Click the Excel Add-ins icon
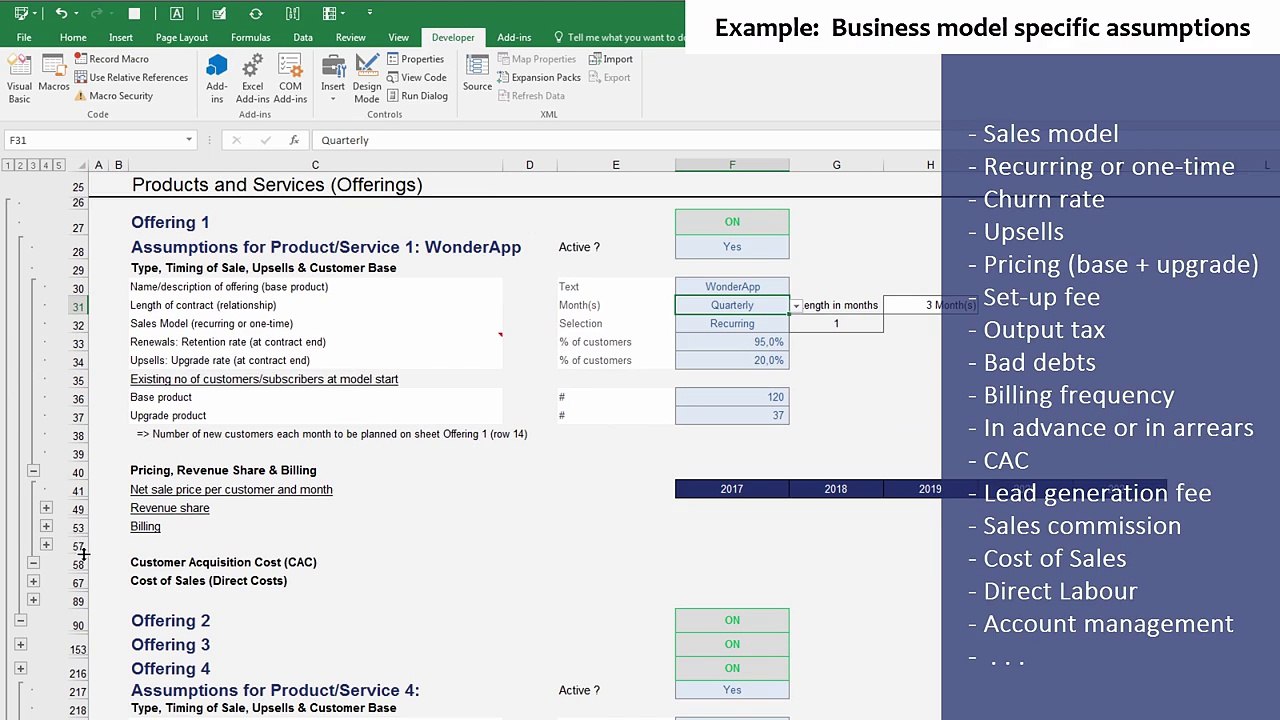The width and height of the screenshot is (1280, 720). click(x=252, y=78)
